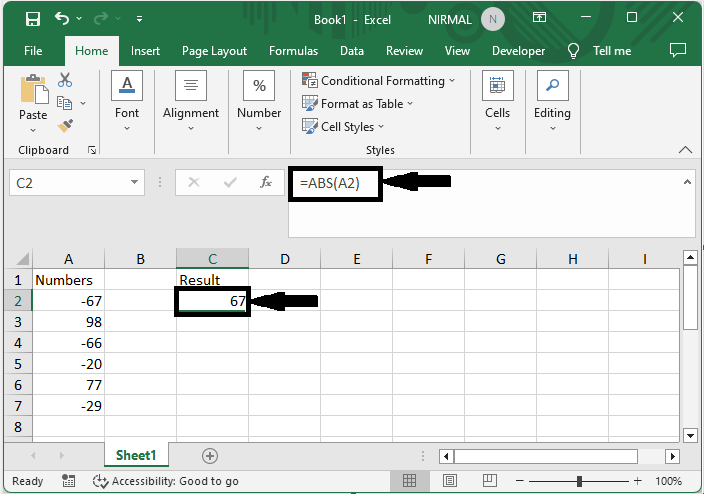Expand the Font group
This screenshot has height=494, width=704.
(127, 101)
